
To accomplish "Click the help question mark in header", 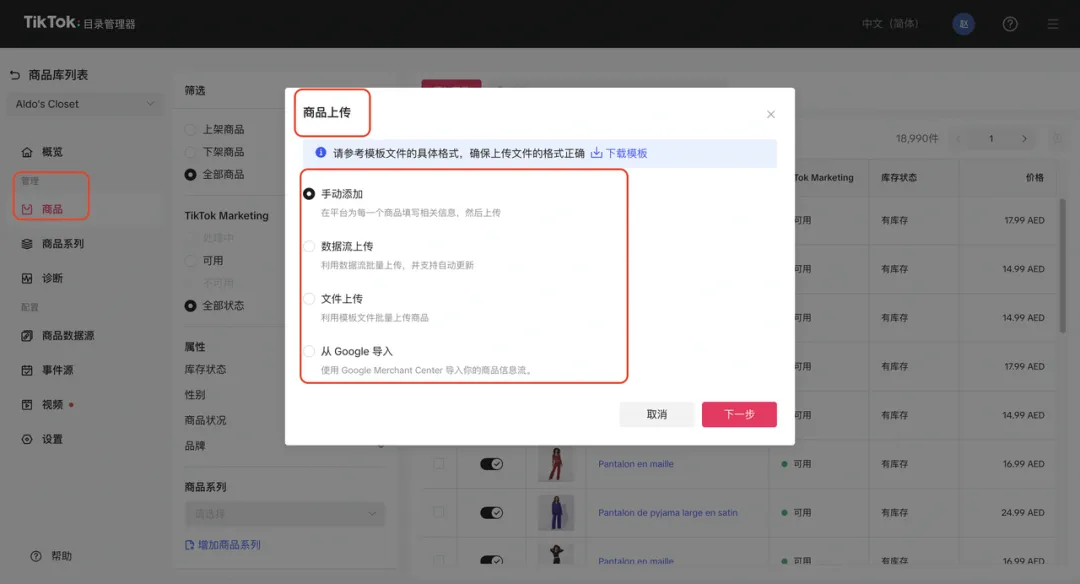I will click(x=1010, y=24).
